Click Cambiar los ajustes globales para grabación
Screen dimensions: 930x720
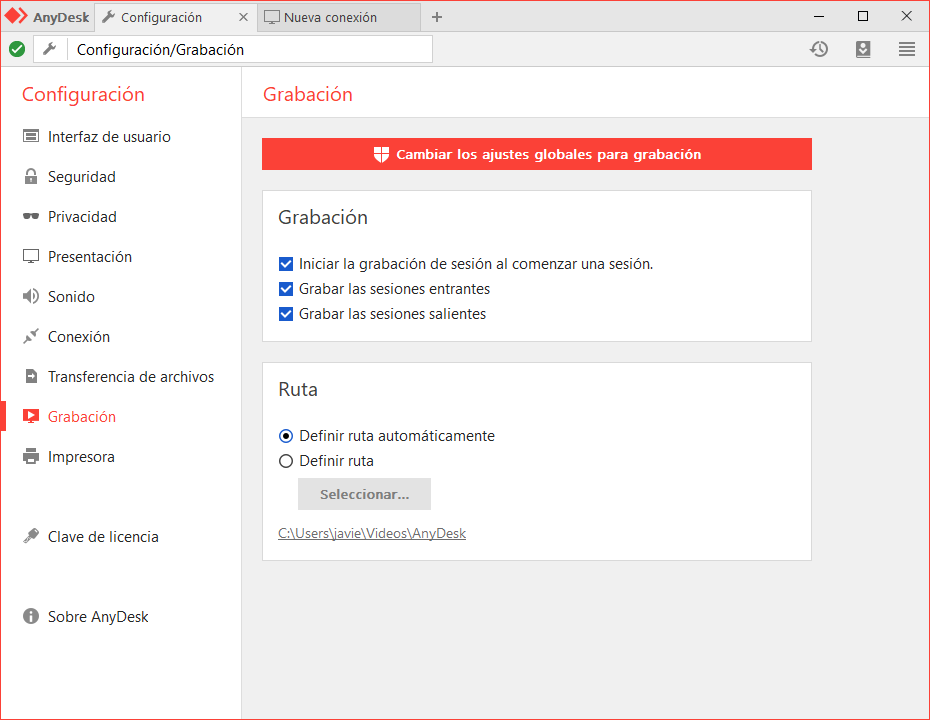tap(537, 154)
